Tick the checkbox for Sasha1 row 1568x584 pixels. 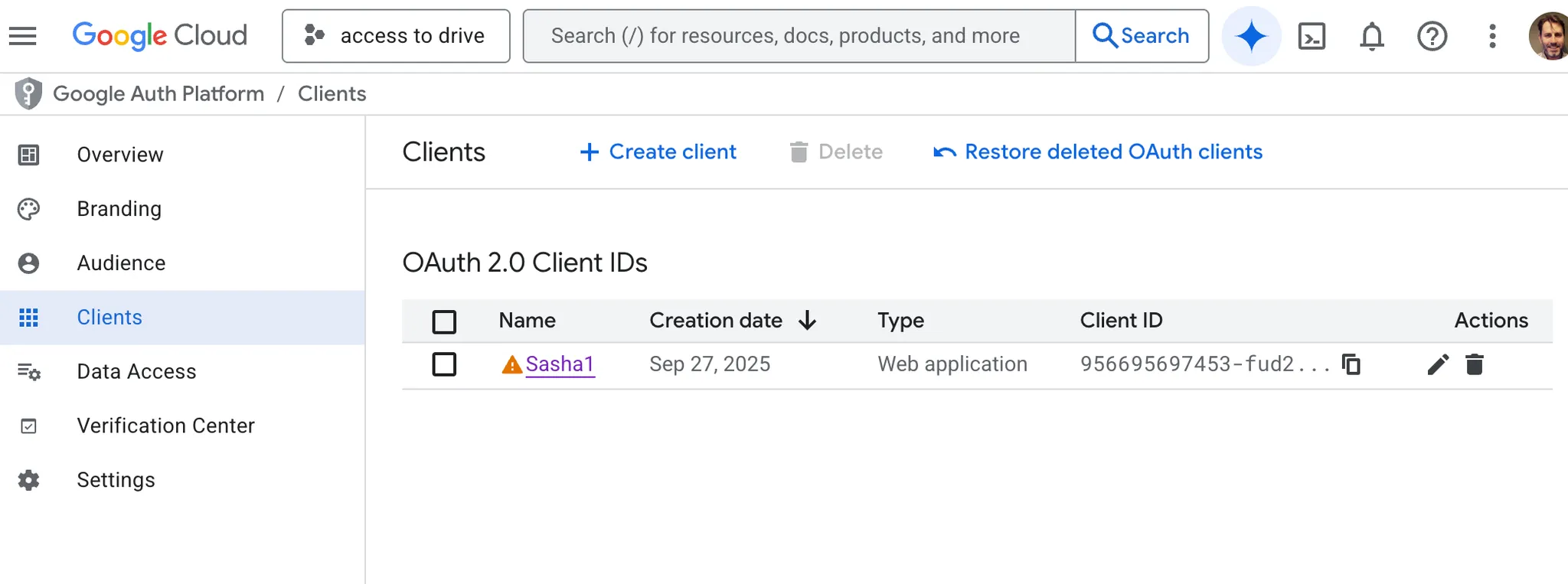pos(444,364)
